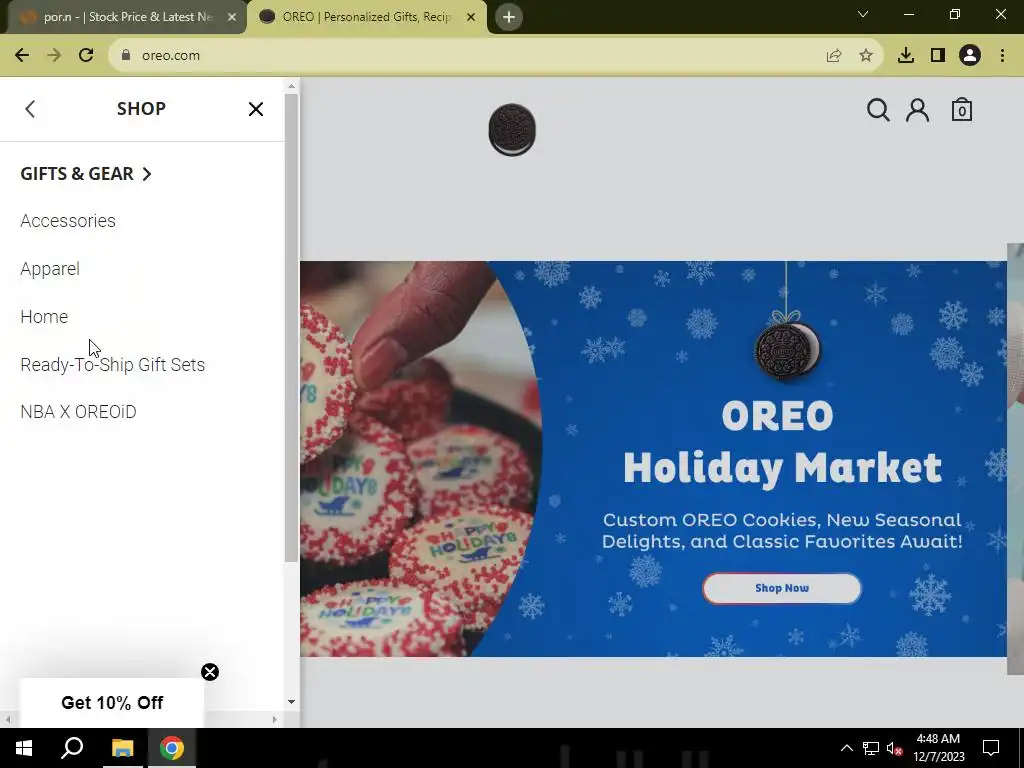Open Chrome profile avatar
1024x768 pixels.
click(x=970, y=56)
